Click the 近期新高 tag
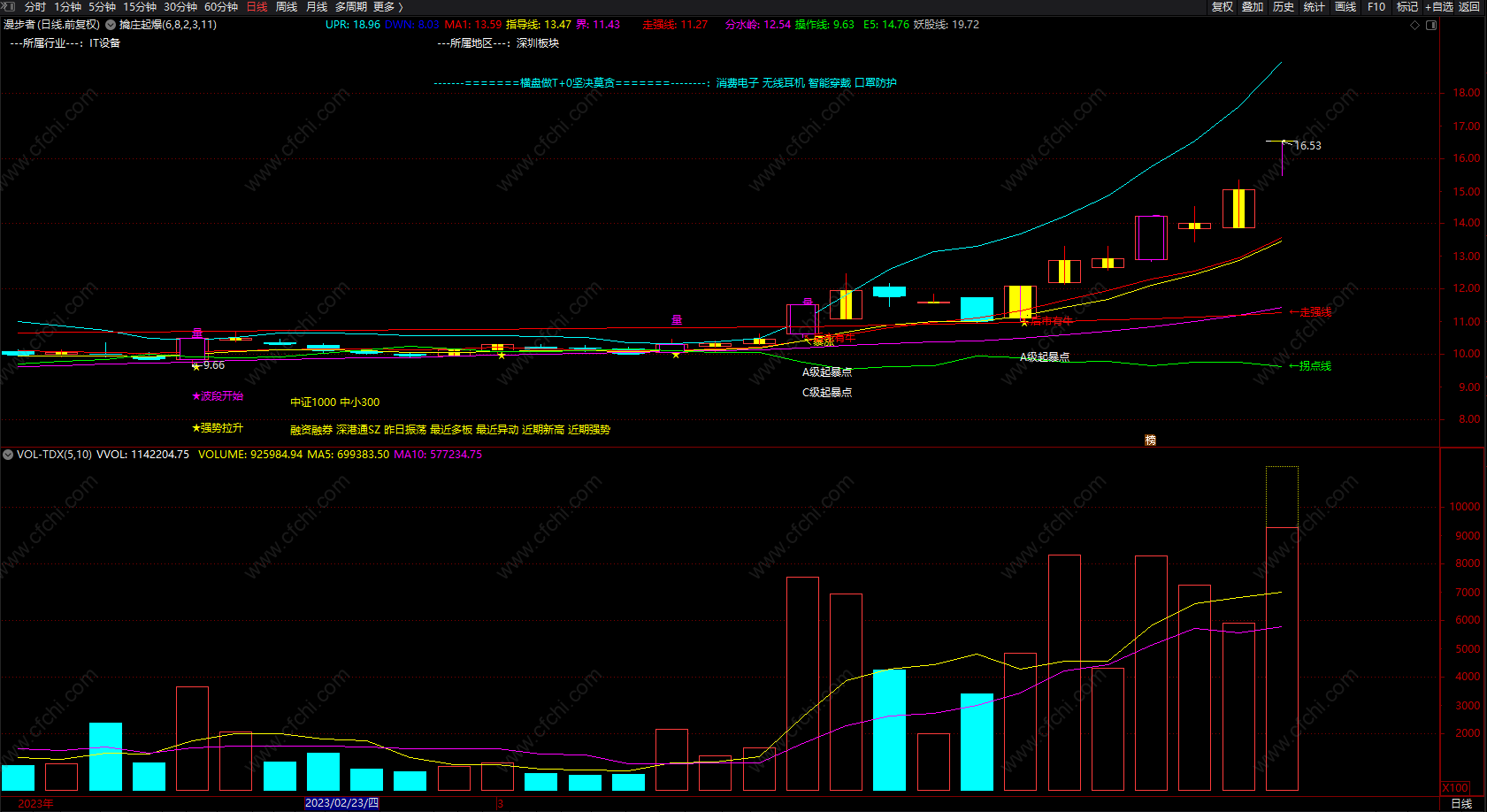Image resolution: width=1487 pixels, height=812 pixels. 543,430
